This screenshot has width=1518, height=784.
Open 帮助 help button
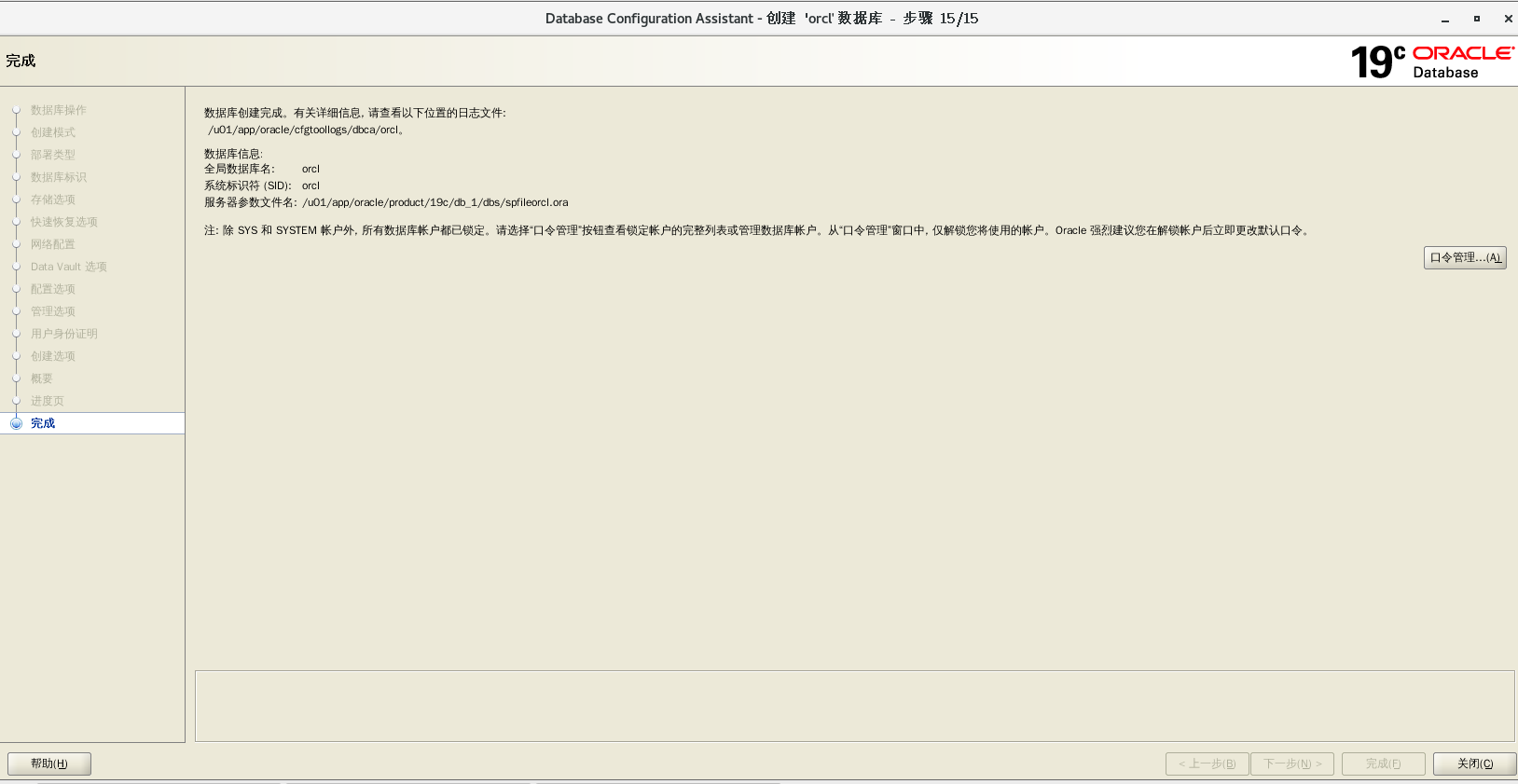[49, 763]
